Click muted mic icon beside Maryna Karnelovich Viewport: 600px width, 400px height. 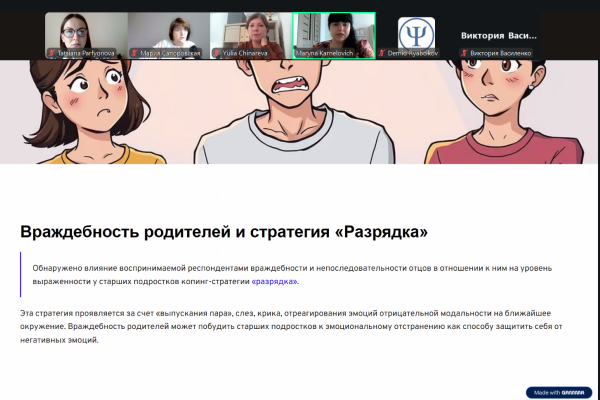pos(297,53)
